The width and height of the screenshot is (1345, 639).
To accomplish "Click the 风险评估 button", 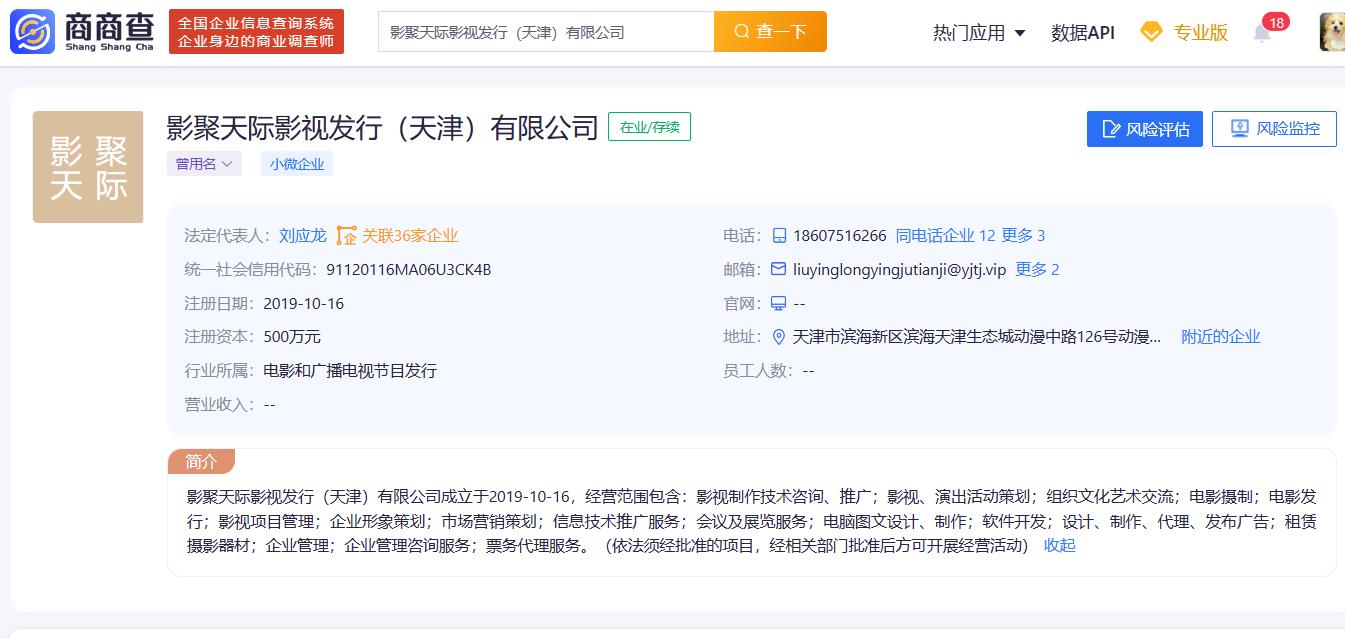I will [x=1145, y=129].
